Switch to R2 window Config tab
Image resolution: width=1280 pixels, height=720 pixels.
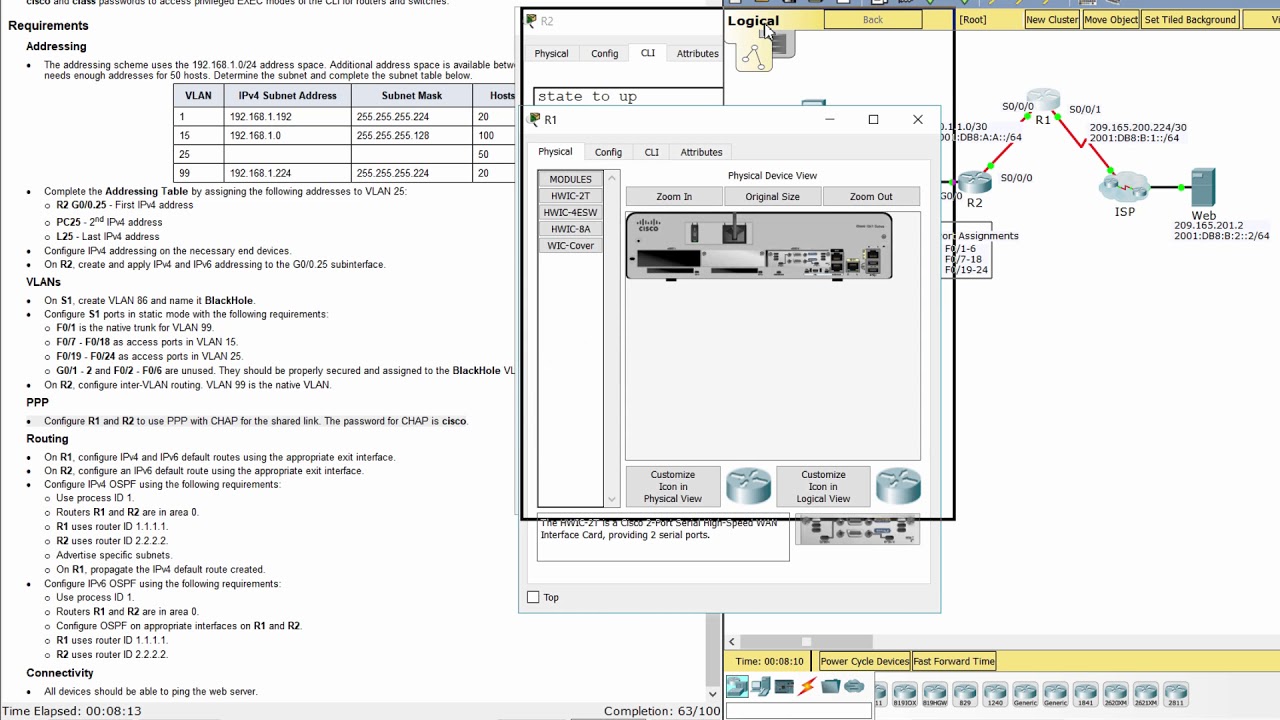pyautogui.click(x=604, y=53)
